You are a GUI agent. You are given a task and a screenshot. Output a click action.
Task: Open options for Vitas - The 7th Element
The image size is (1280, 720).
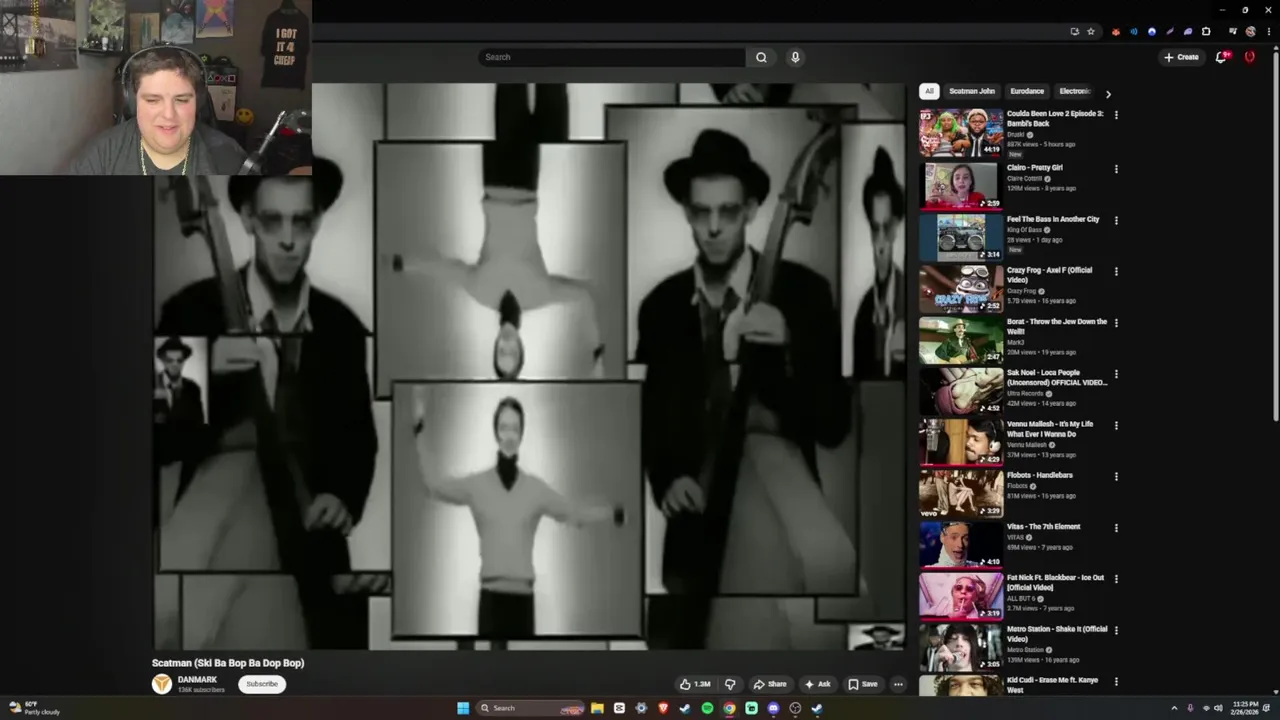point(1116,528)
